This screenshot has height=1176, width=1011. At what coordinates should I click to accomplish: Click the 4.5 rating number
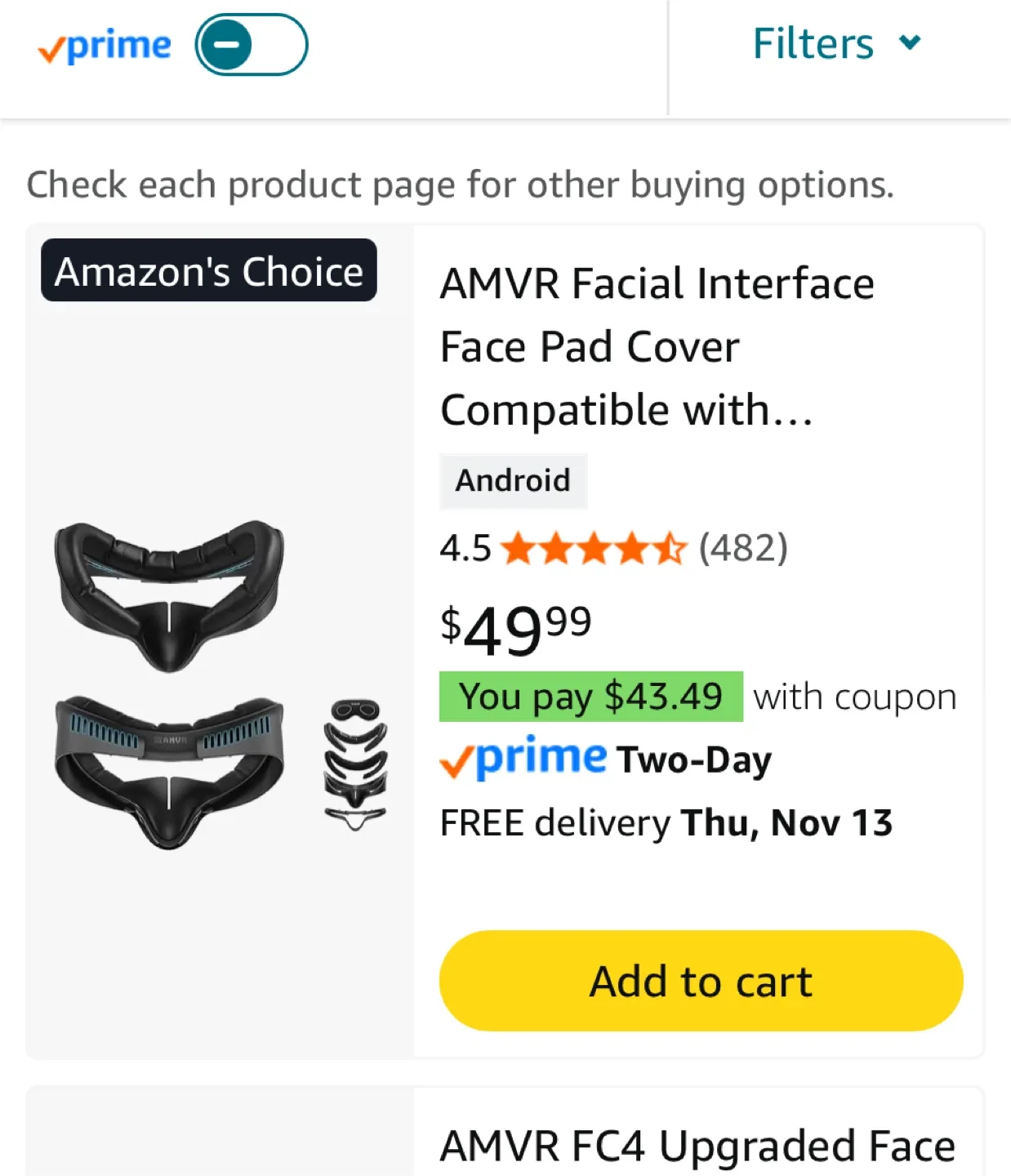click(465, 549)
